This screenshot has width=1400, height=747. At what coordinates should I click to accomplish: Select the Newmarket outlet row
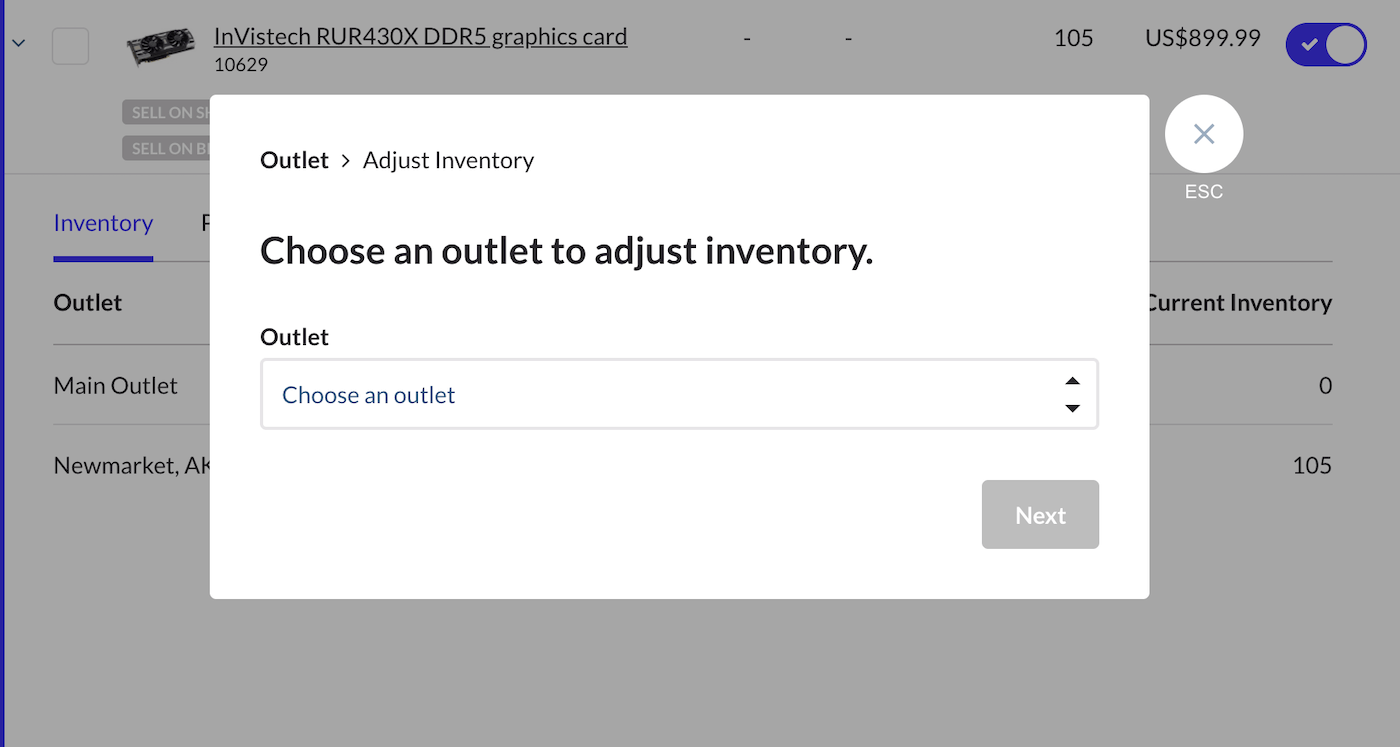coord(130,465)
